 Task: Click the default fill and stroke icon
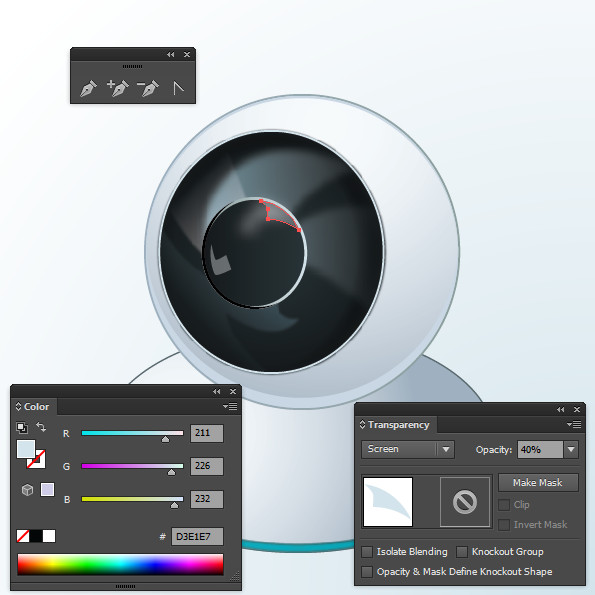pos(22,428)
